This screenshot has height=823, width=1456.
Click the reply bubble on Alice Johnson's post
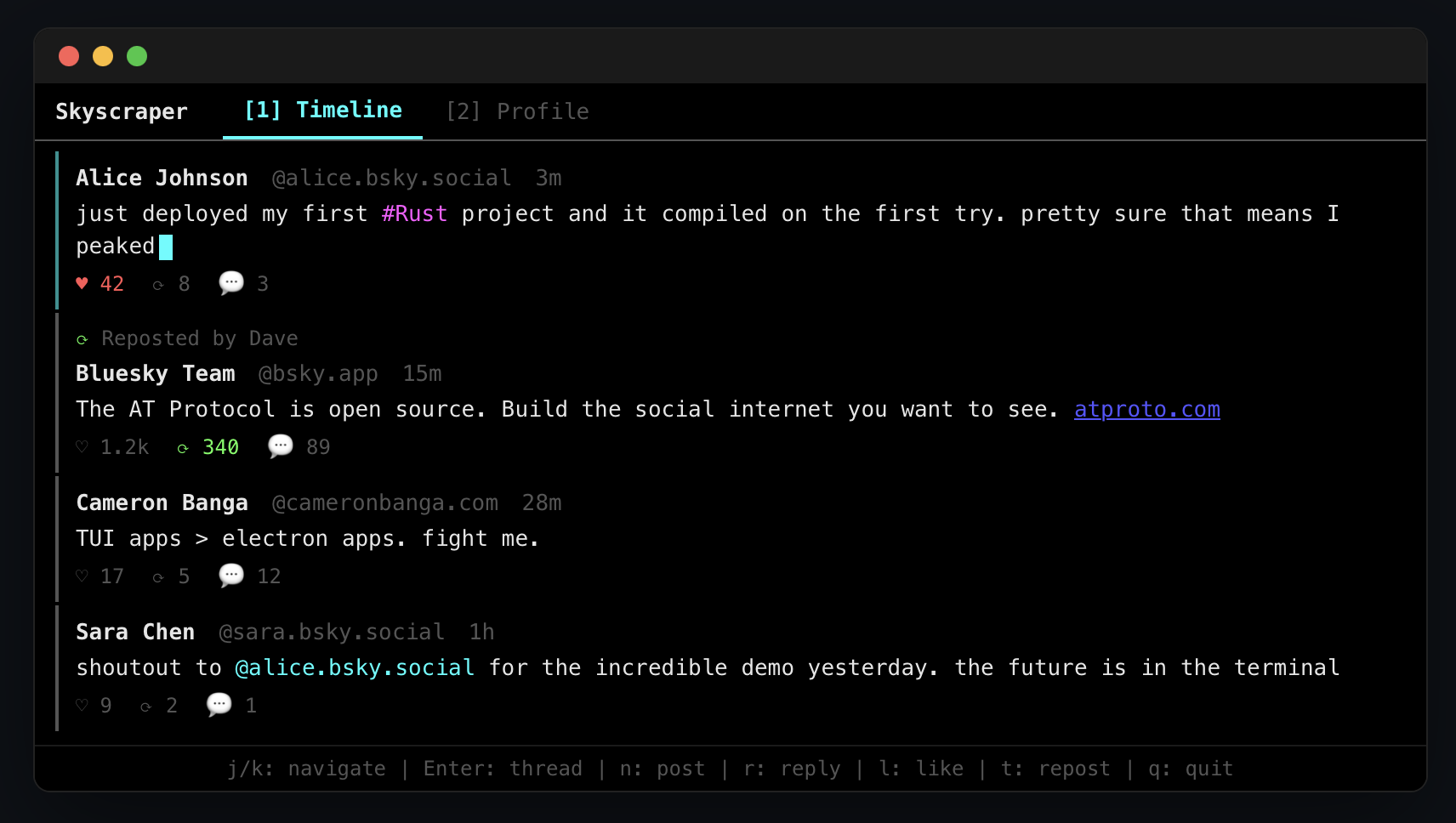(x=230, y=283)
